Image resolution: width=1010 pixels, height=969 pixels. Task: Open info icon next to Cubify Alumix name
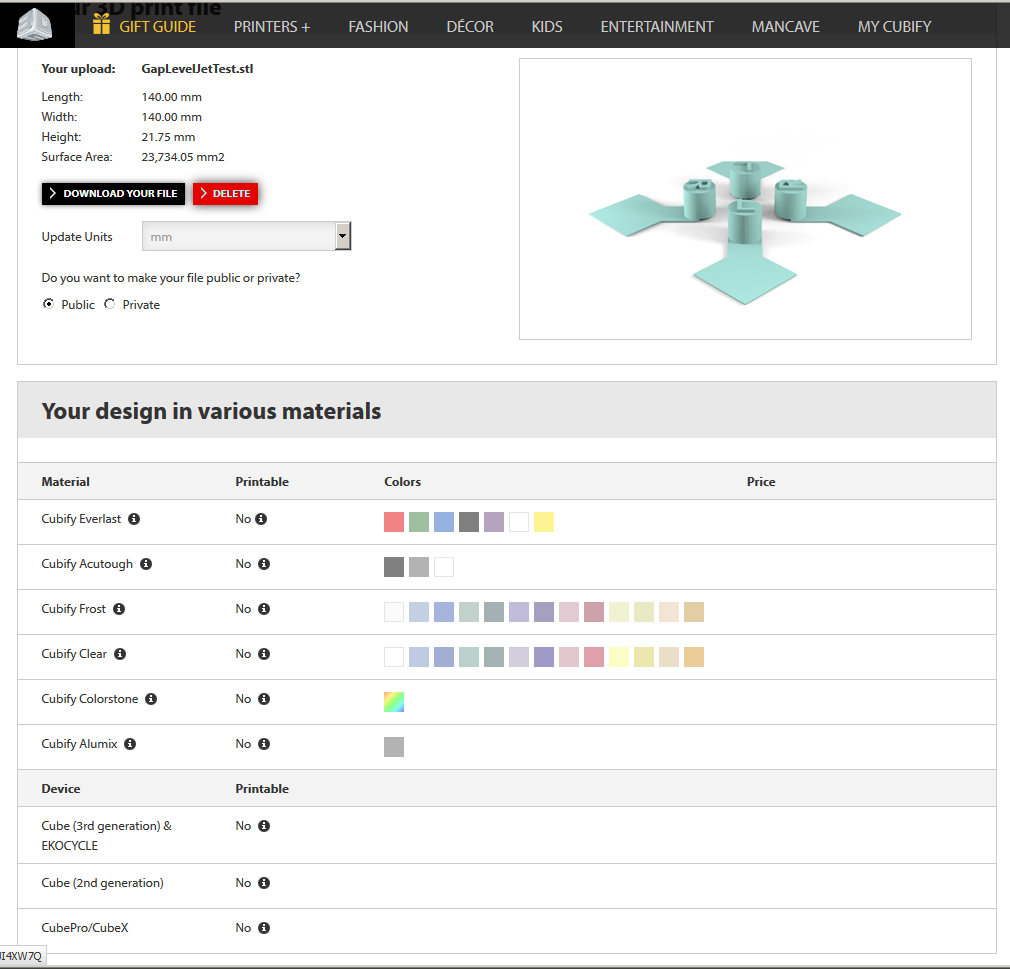[130, 745]
